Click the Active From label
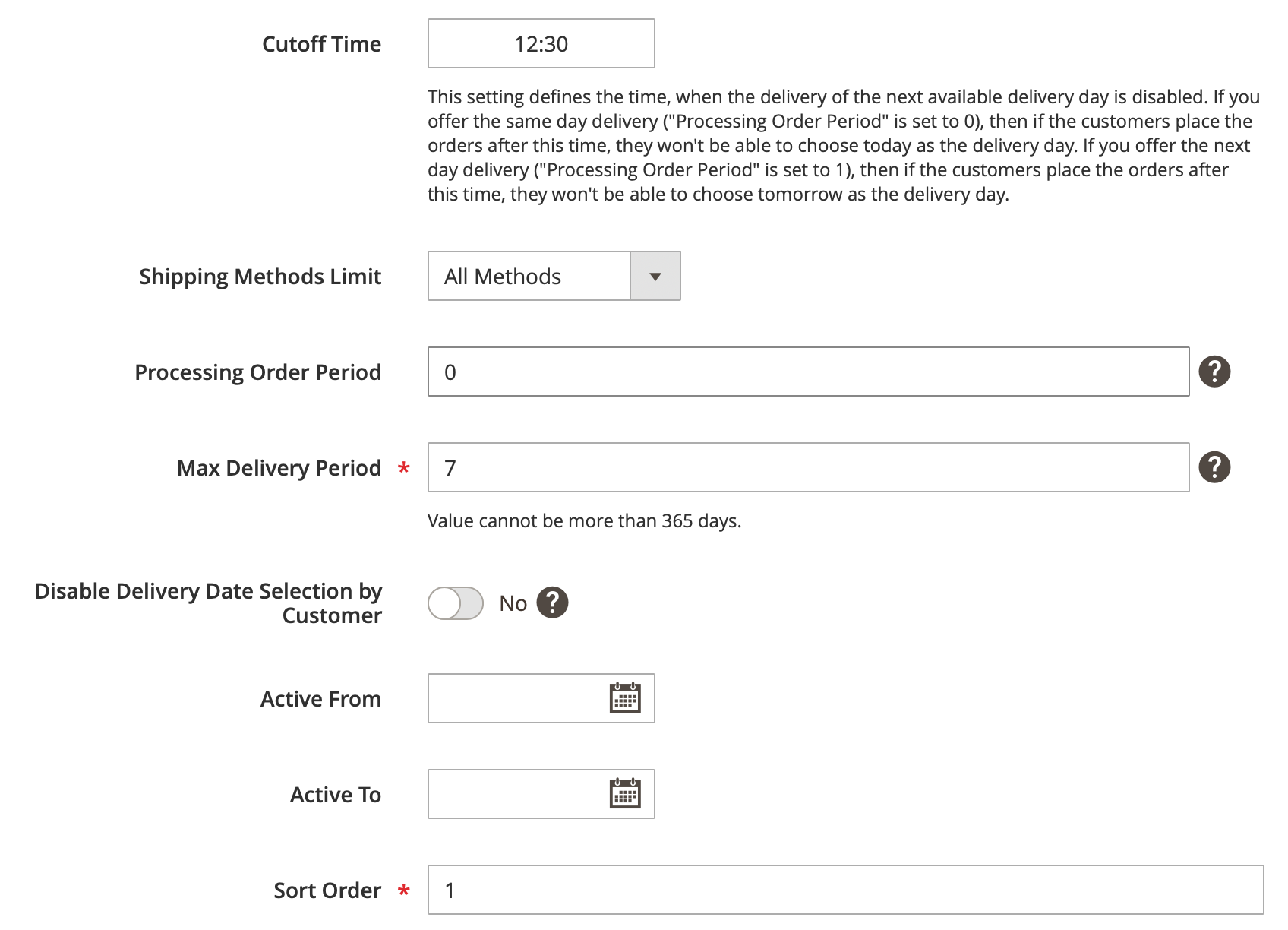The width and height of the screenshot is (1288, 930). [321, 699]
